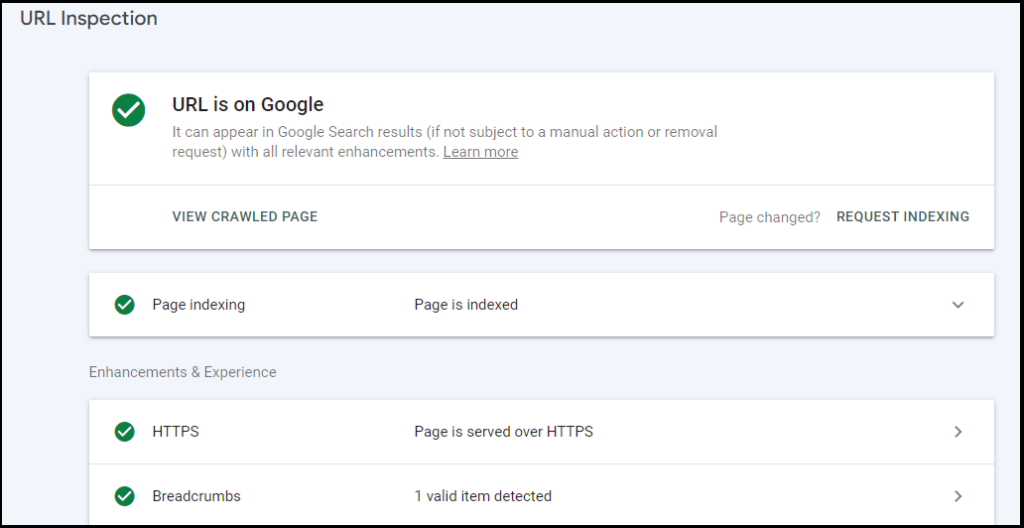Viewport: 1024px width, 528px height.
Task: Click the large green checkmark beside URL is on Google
Action: tap(128, 110)
